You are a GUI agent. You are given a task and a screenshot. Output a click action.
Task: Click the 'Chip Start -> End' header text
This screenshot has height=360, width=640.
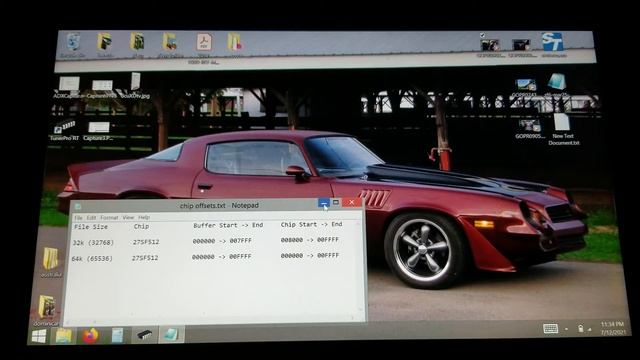tap(311, 224)
